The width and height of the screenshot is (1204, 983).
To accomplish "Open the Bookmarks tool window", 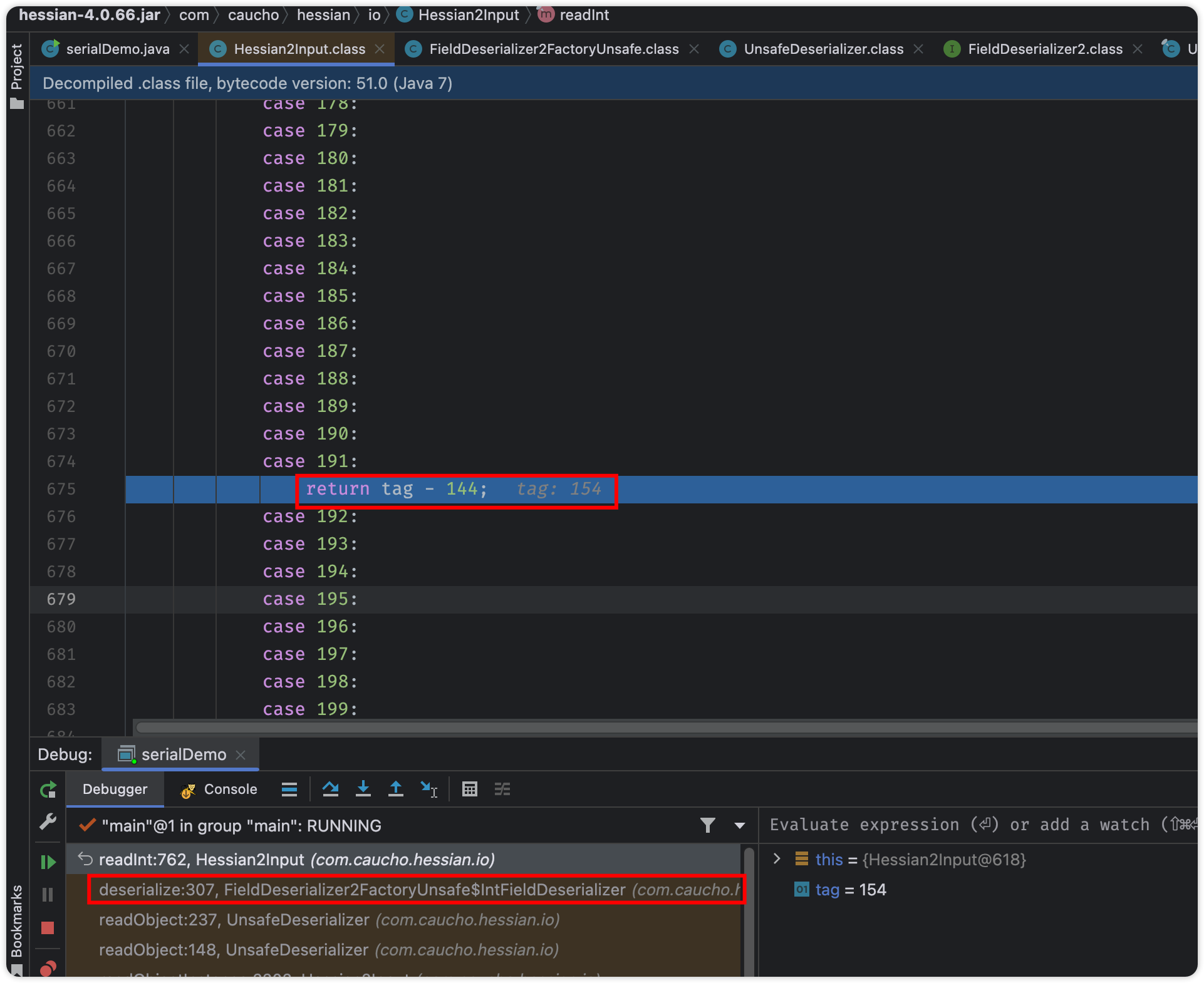I will 17,928.
